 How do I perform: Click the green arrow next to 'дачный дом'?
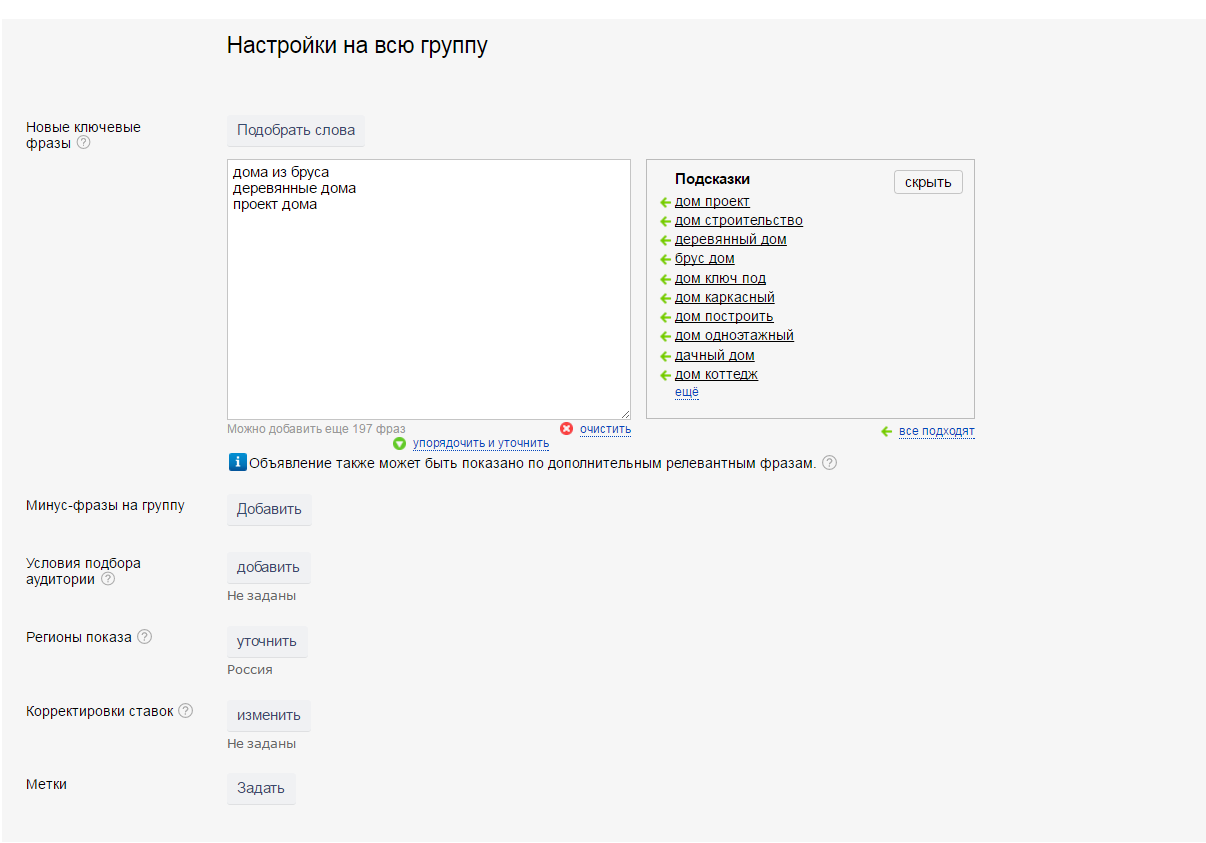[665, 356]
